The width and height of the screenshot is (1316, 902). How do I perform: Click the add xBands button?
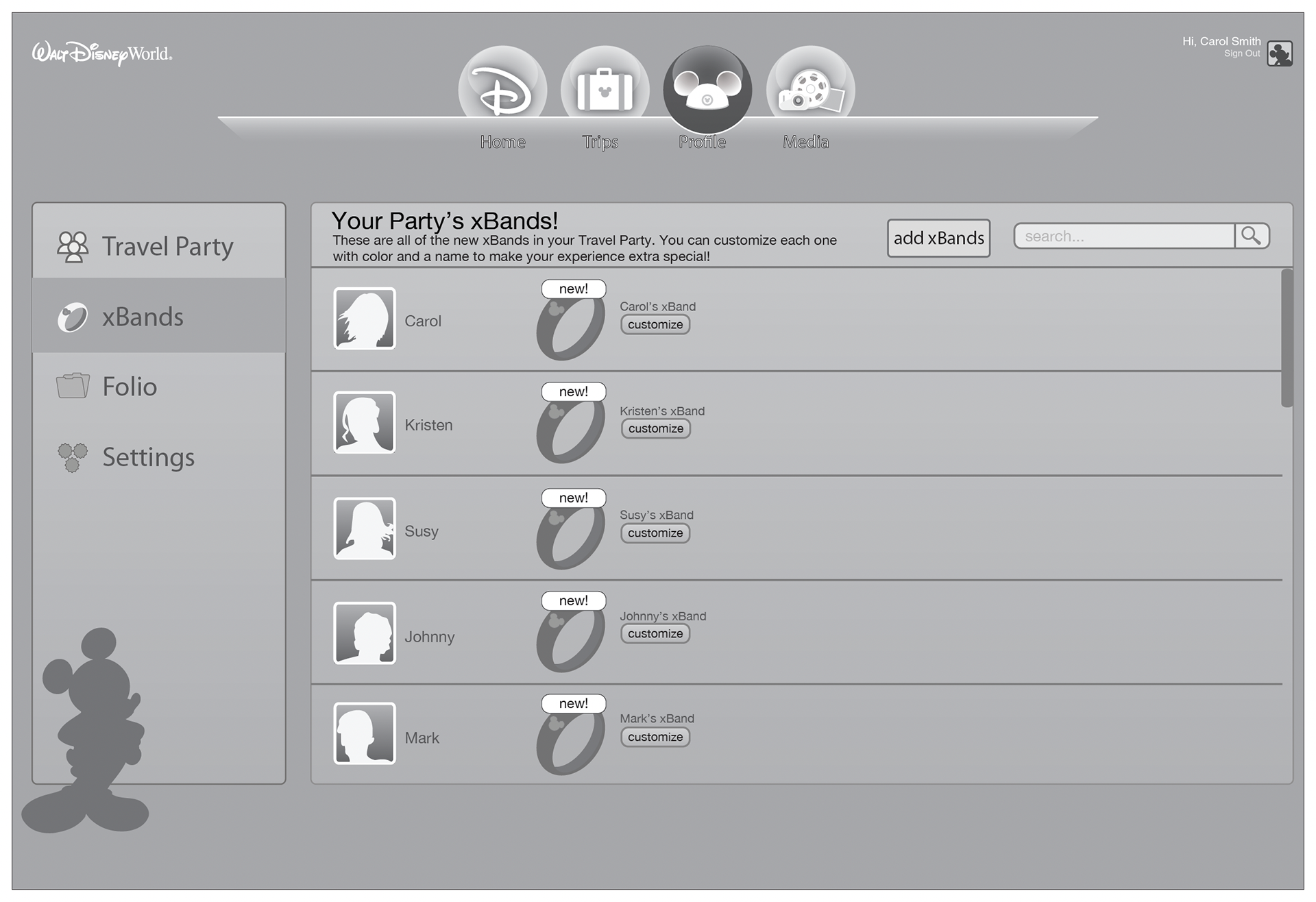[938, 238]
